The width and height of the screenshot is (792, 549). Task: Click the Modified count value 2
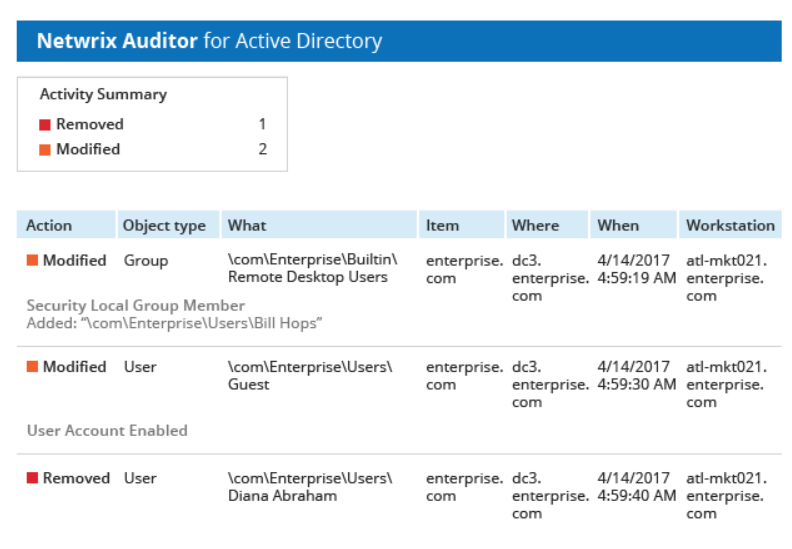(263, 149)
